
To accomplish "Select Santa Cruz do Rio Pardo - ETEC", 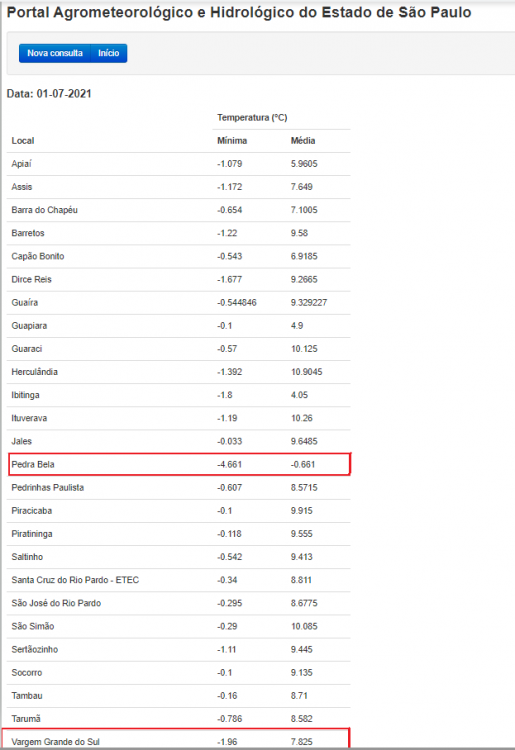I will [75, 580].
